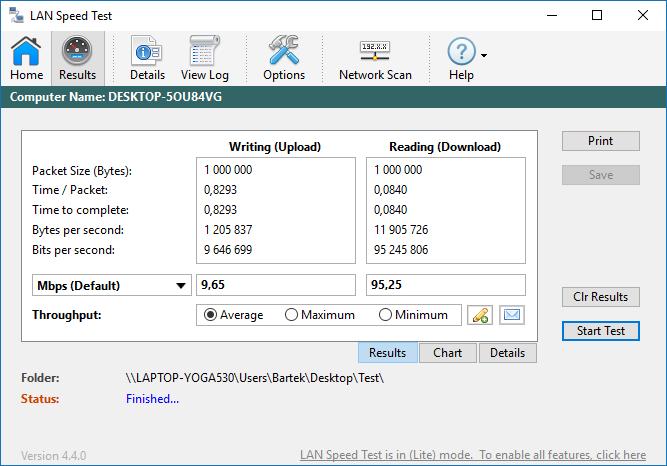The image size is (667, 466).
Task: Maximize the LAN Speed Test window
Action: (x=597, y=15)
